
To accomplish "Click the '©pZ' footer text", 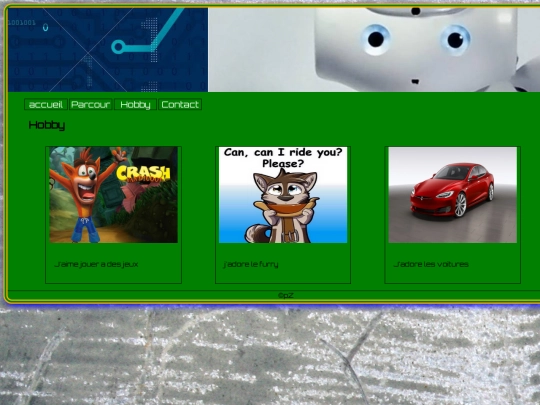I will coord(286,295).
